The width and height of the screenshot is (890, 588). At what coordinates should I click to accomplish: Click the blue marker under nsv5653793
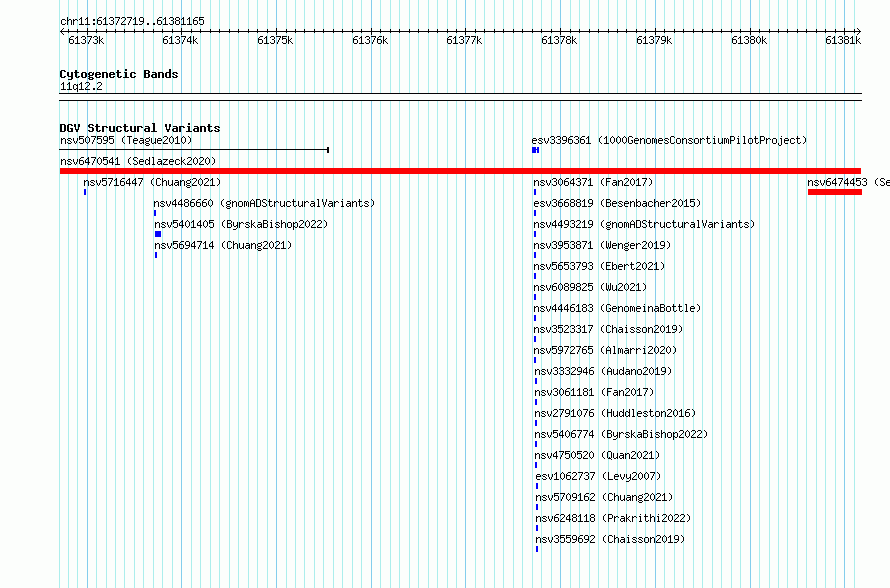click(x=535, y=276)
